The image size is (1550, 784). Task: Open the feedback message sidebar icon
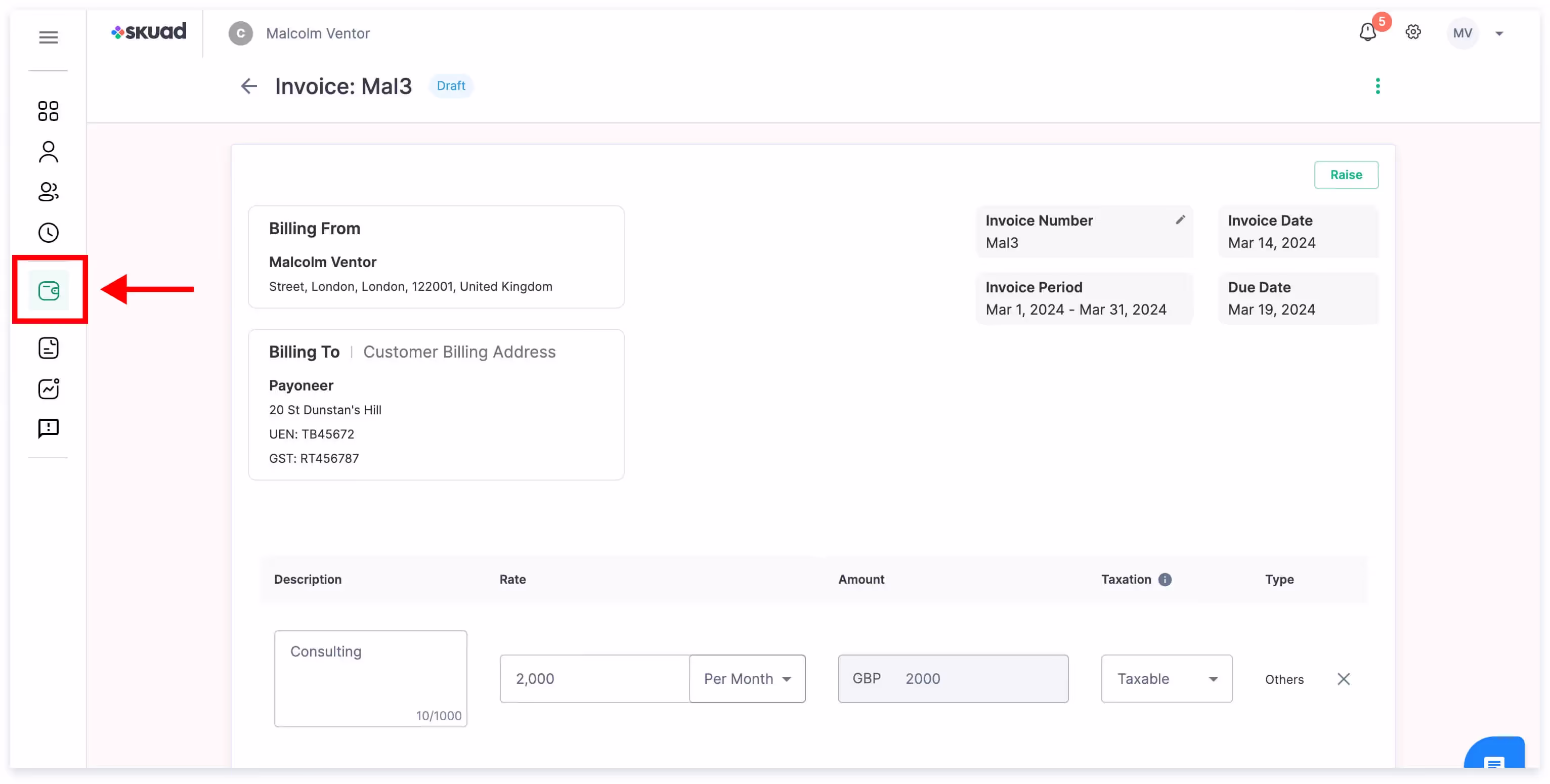point(48,428)
